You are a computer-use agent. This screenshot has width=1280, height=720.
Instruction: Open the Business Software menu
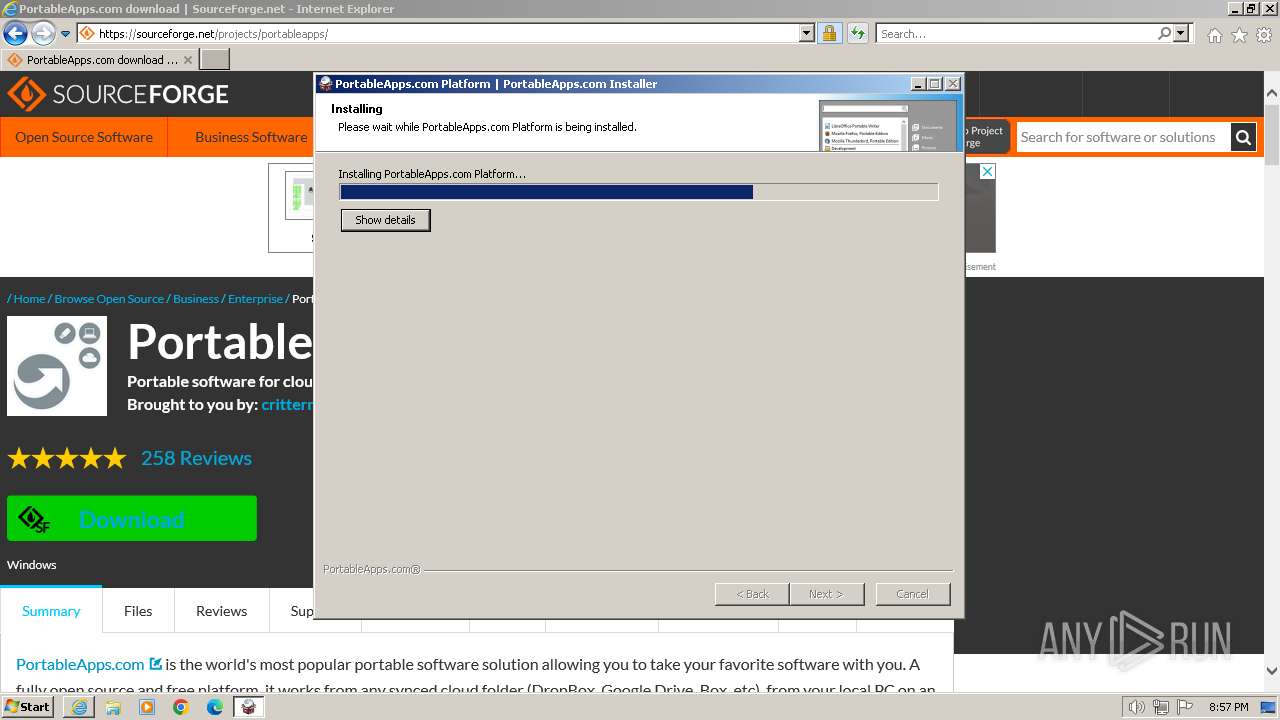point(251,137)
